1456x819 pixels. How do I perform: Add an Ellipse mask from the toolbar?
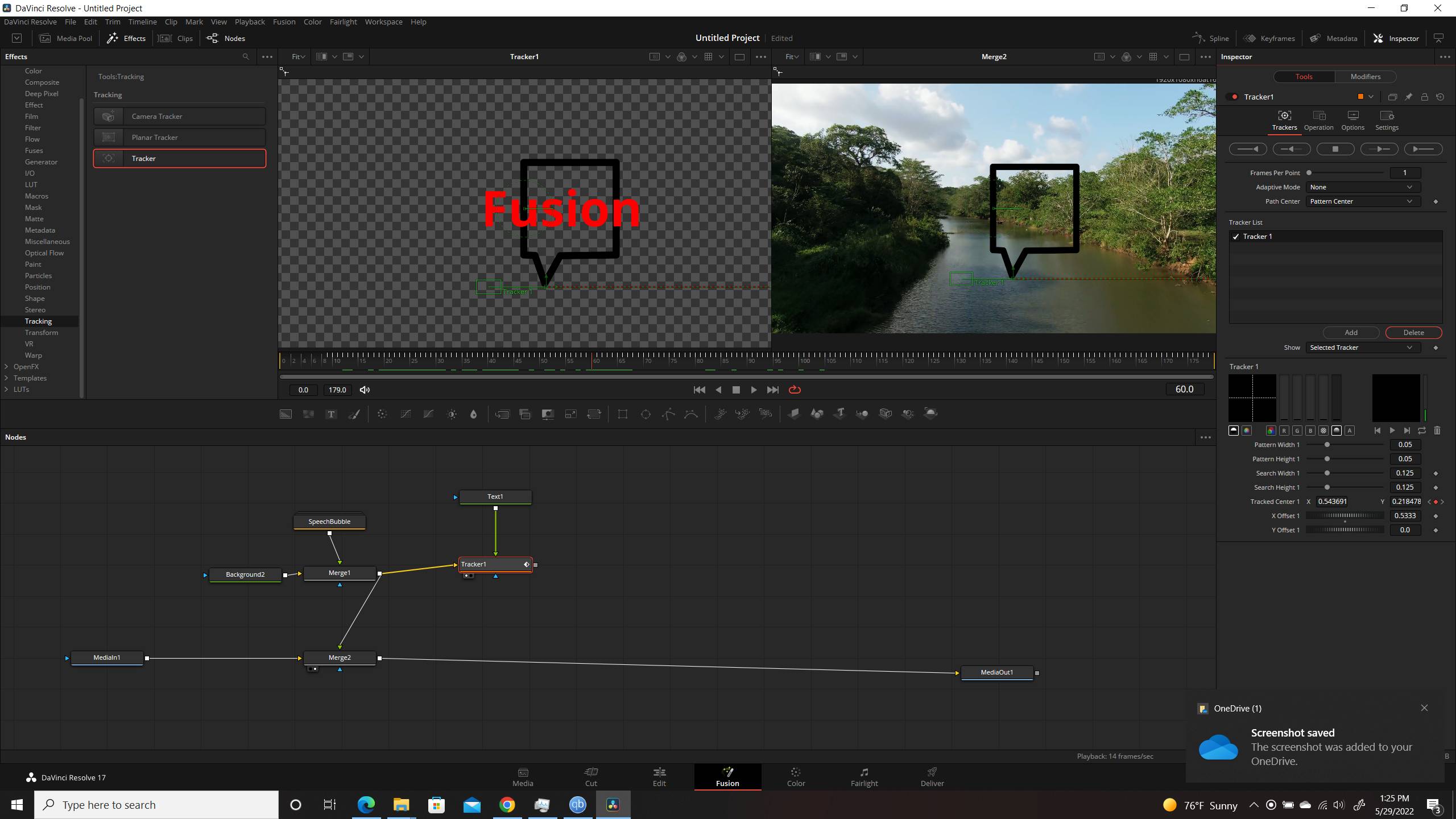(646, 414)
